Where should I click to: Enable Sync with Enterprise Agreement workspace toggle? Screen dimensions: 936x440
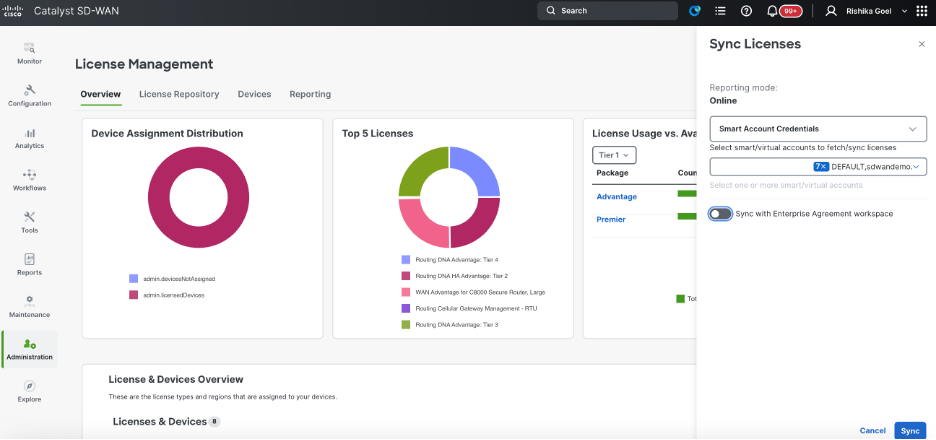[721, 214]
